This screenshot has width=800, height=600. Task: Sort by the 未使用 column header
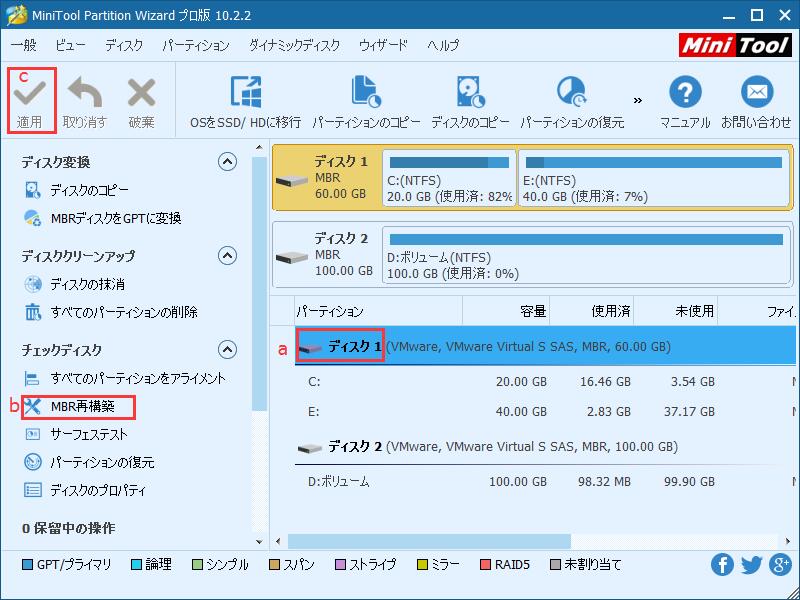(676, 311)
